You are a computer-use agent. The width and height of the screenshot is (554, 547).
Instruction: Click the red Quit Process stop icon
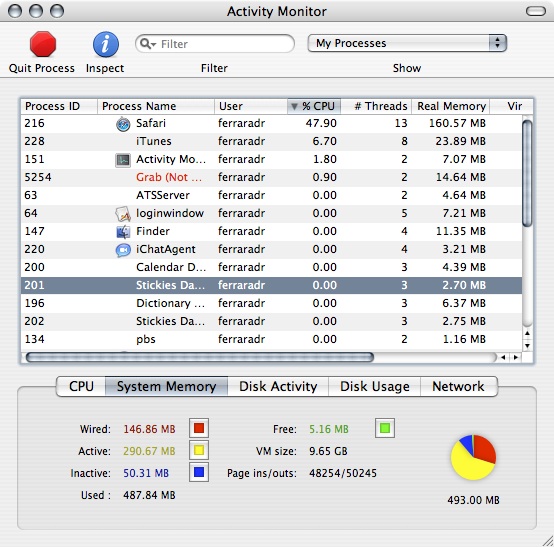coord(43,44)
